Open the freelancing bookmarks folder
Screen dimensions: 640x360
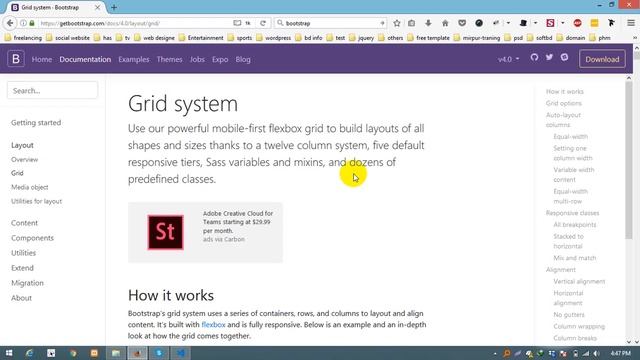click(x=23, y=38)
